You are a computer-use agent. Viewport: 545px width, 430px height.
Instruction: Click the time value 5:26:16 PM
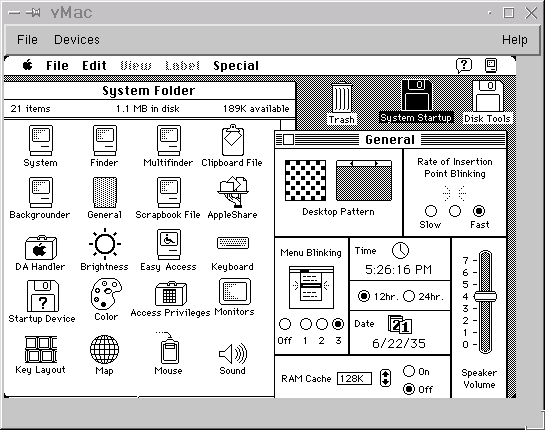pyautogui.click(x=399, y=269)
